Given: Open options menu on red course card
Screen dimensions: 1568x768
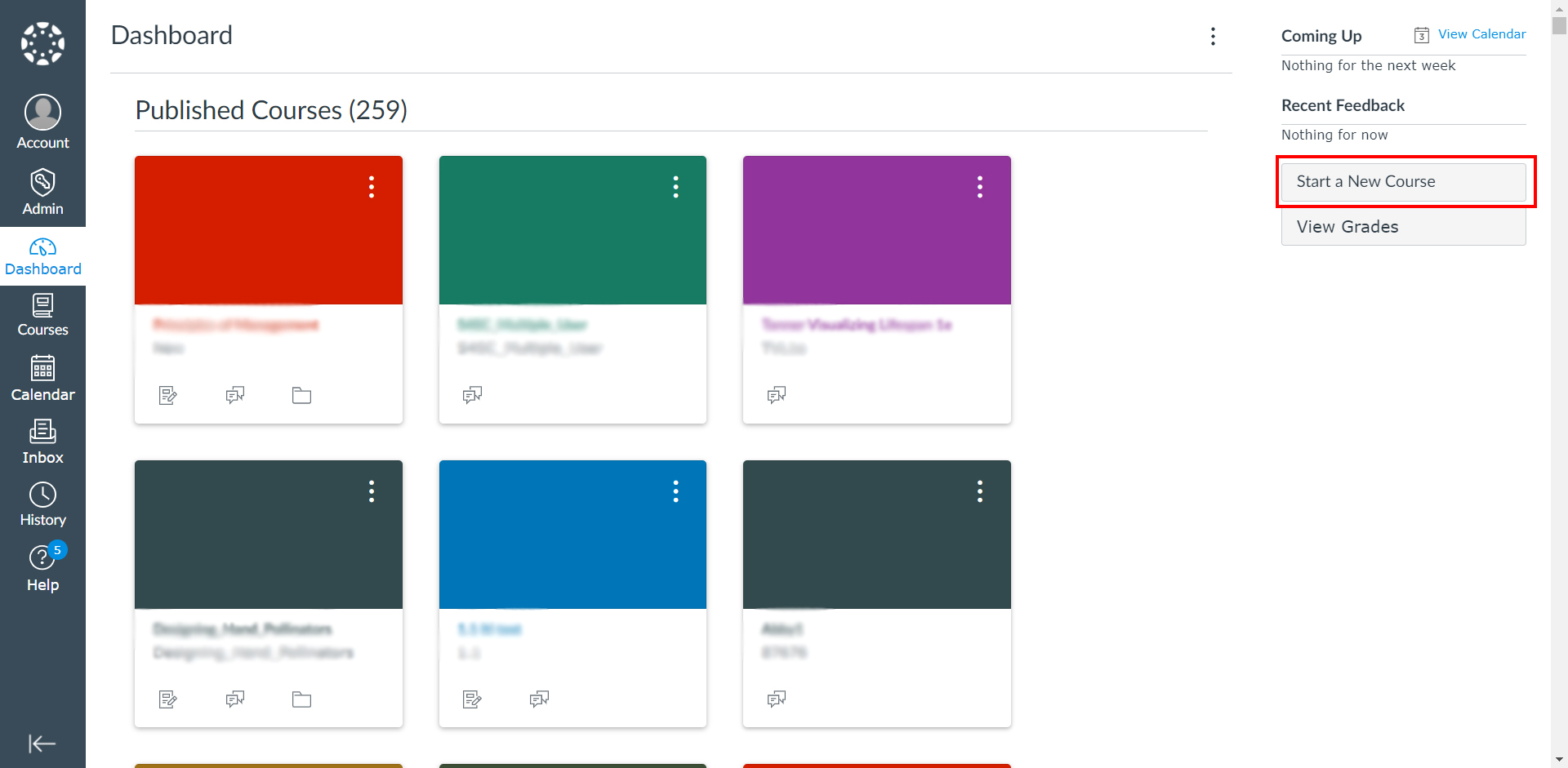Looking at the screenshot, I should pos(372,187).
